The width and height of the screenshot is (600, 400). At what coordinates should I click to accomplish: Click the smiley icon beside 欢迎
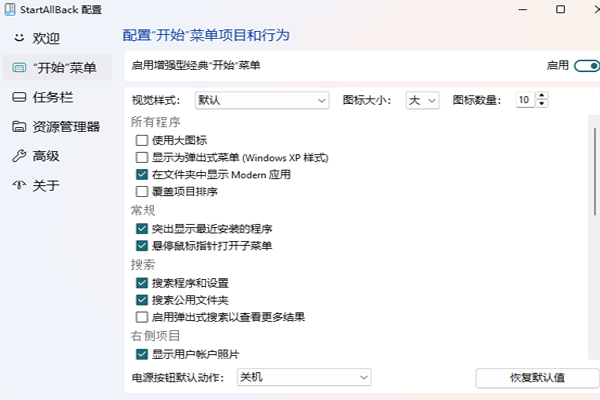click(18, 39)
